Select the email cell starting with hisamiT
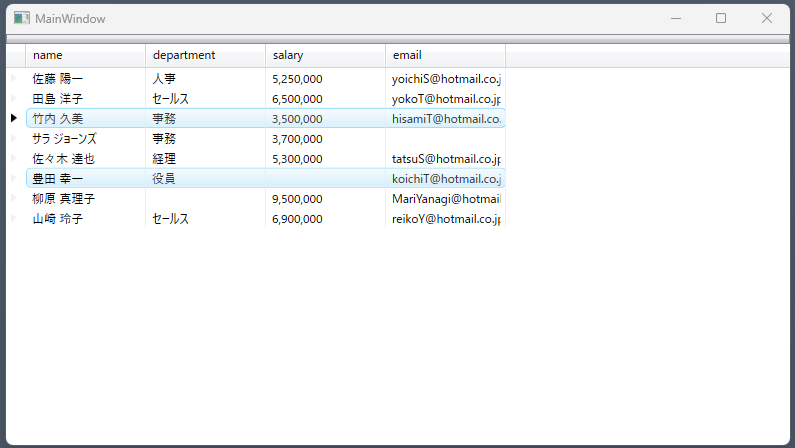Viewport: 795px width, 448px height. tap(446, 118)
